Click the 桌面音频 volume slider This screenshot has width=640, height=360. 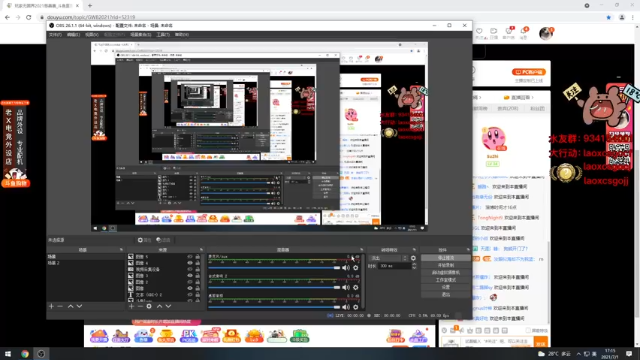click(x=274, y=307)
